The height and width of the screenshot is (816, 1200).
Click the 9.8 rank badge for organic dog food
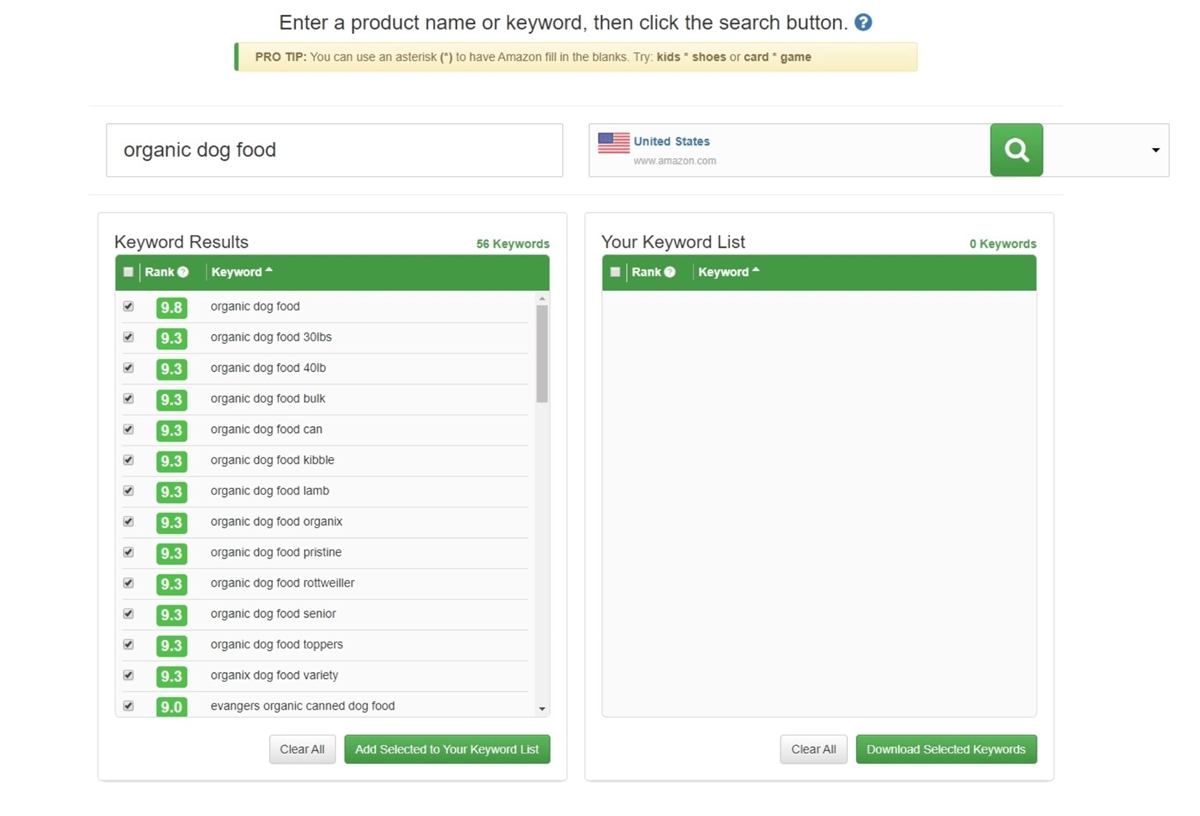coord(171,308)
